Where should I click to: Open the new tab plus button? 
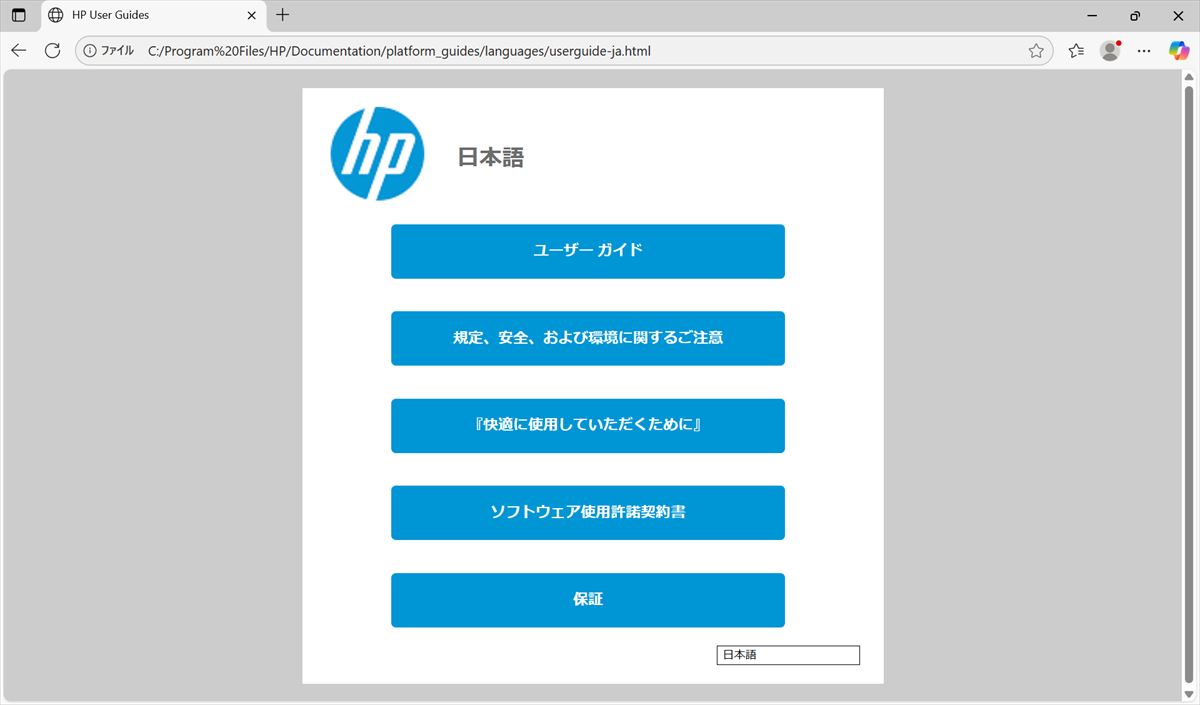click(x=283, y=15)
